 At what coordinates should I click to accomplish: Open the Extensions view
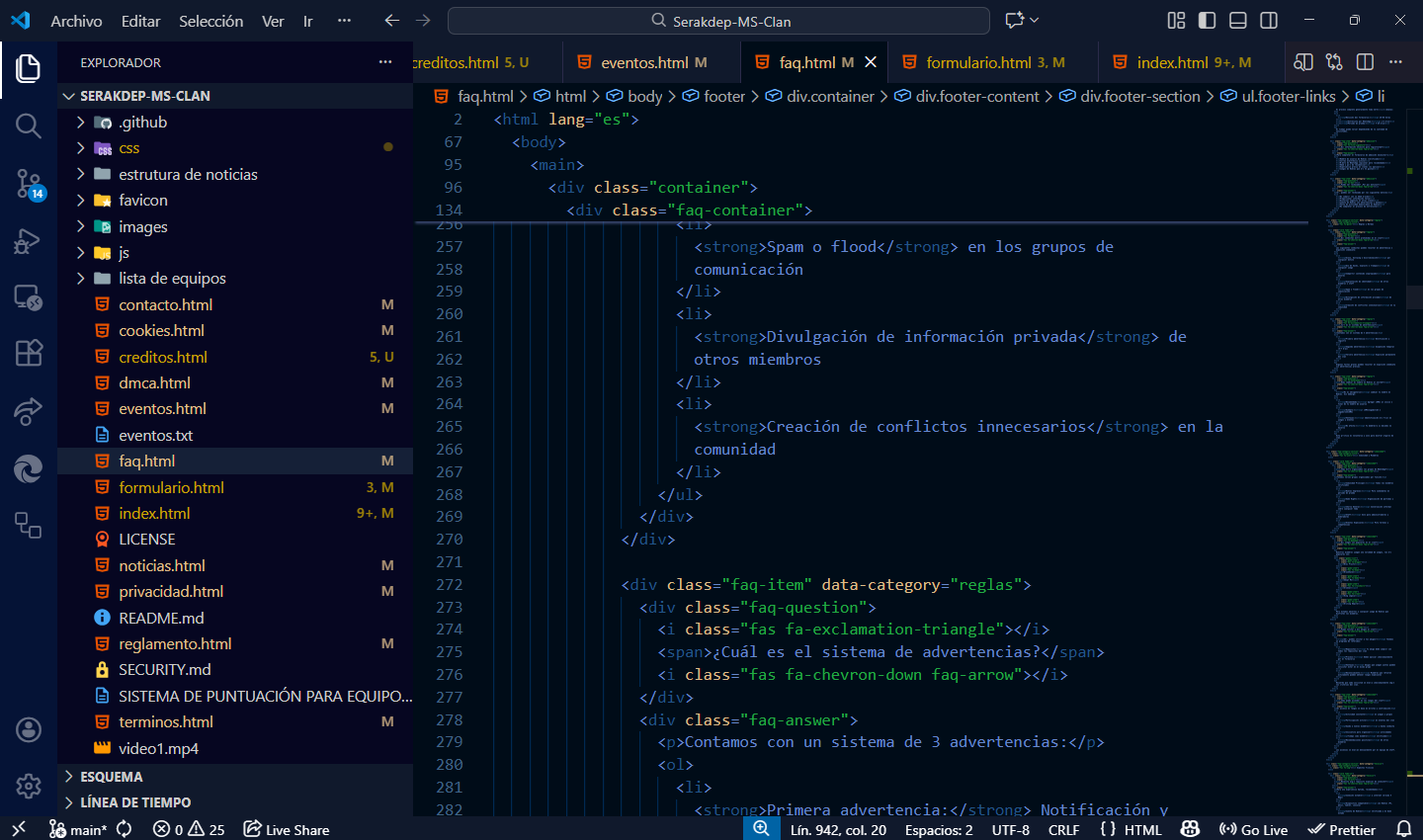[x=28, y=353]
